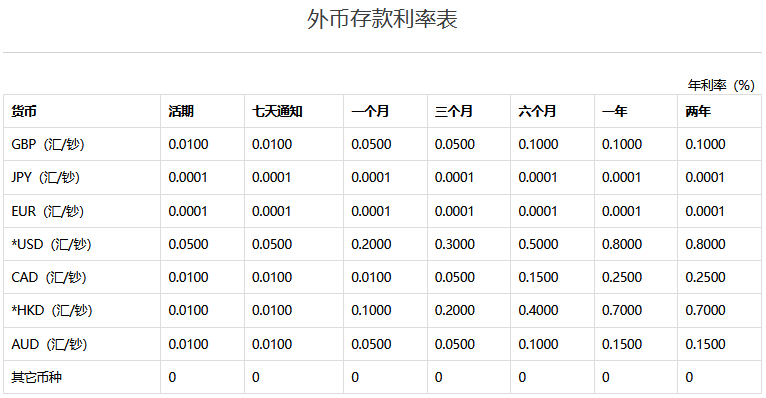
Task: Select CAD 三个月 rate 0.0500
Action: click(455, 277)
